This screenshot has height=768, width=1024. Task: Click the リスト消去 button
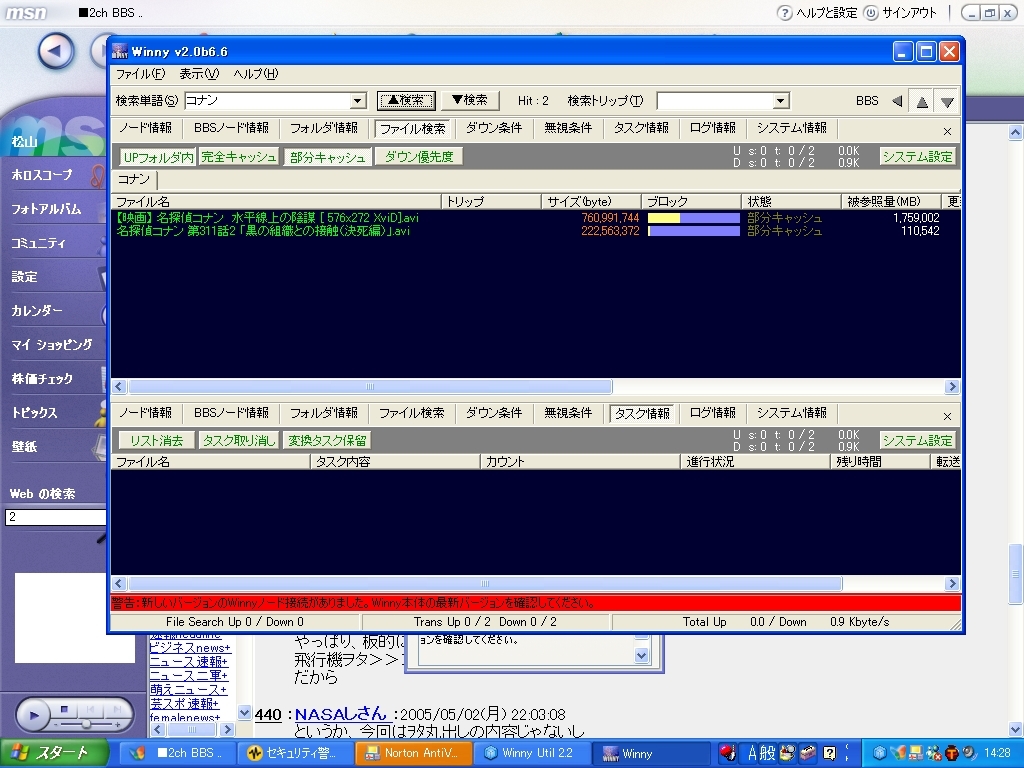(x=157, y=440)
